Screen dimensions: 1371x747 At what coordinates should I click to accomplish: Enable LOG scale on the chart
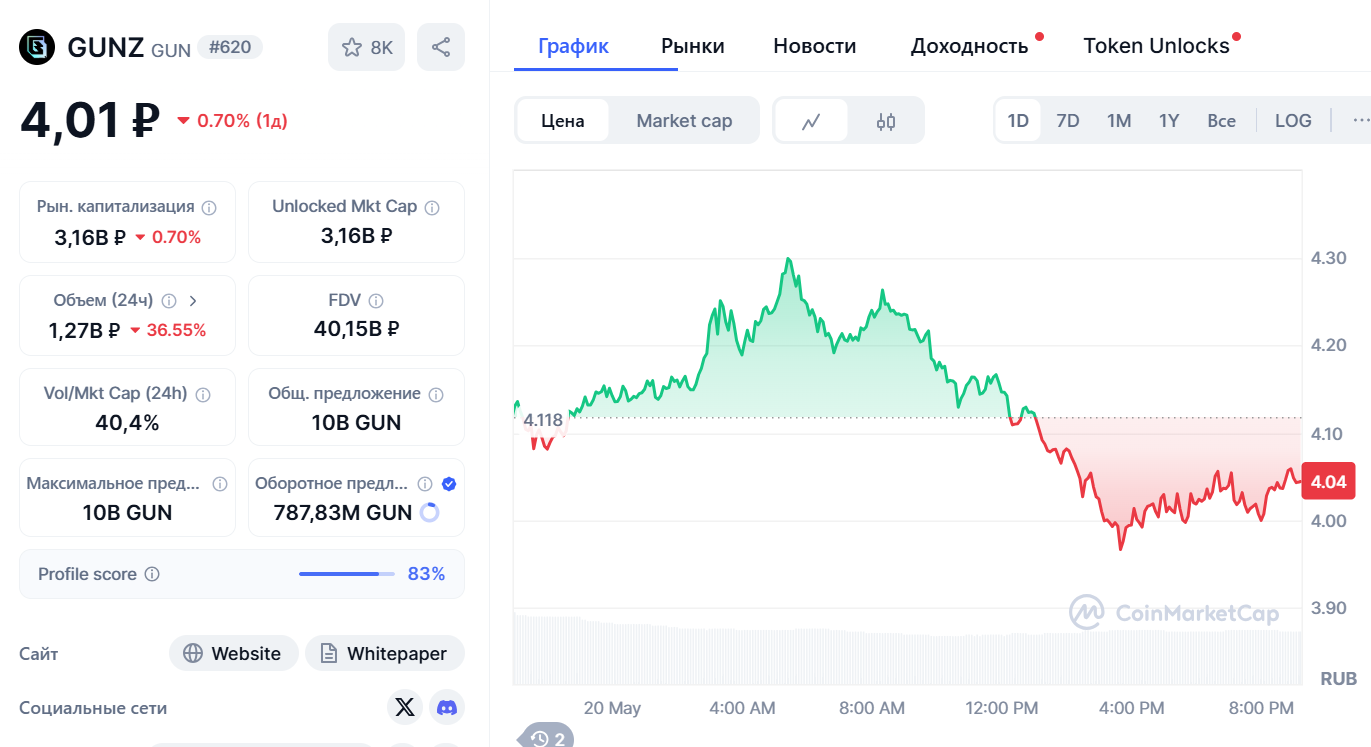point(1293,121)
